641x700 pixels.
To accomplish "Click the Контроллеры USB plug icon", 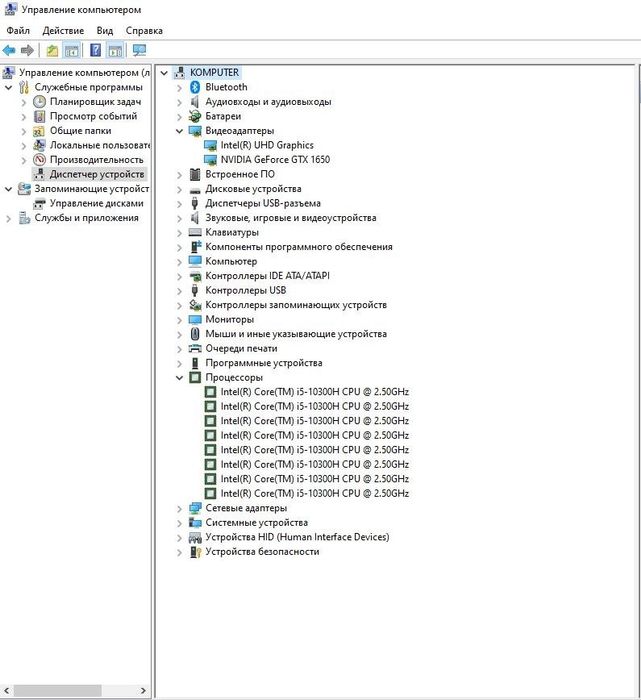I will pyautogui.click(x=195, y=290).
